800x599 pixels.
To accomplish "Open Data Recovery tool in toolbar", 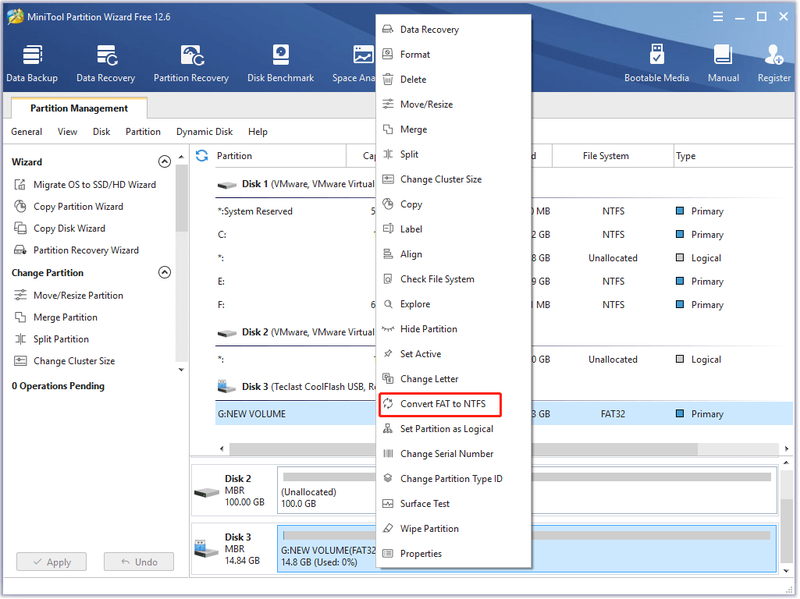I will tap(106, 63).
